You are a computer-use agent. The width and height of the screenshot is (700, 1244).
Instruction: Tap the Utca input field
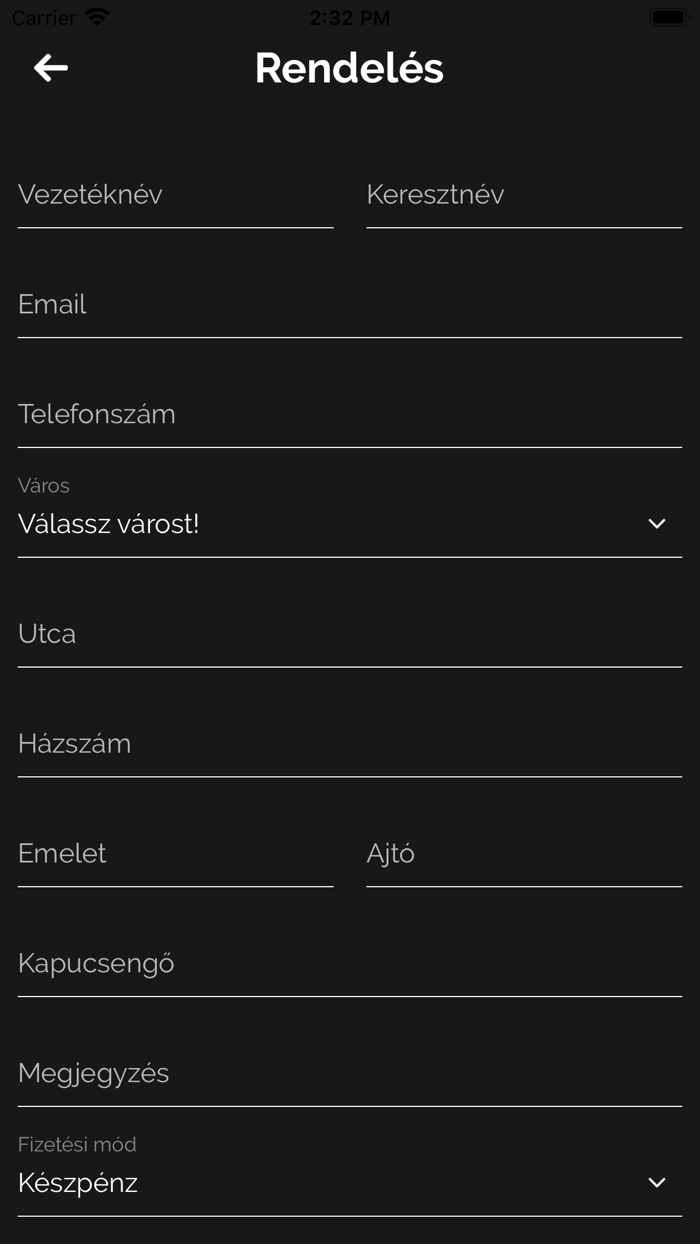(349, 634)
